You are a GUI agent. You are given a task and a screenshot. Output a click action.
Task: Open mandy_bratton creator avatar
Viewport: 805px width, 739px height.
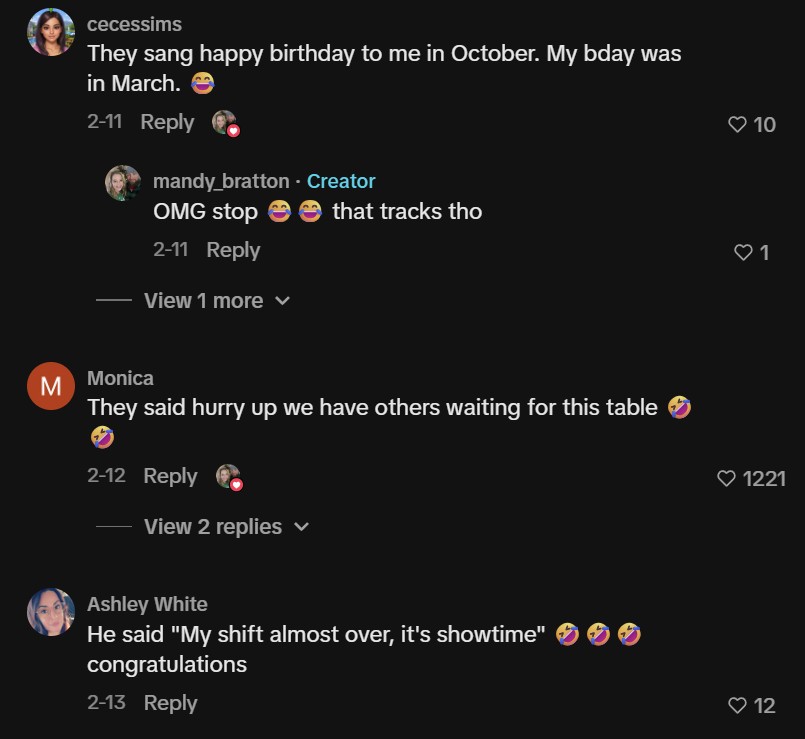[123, 183]
